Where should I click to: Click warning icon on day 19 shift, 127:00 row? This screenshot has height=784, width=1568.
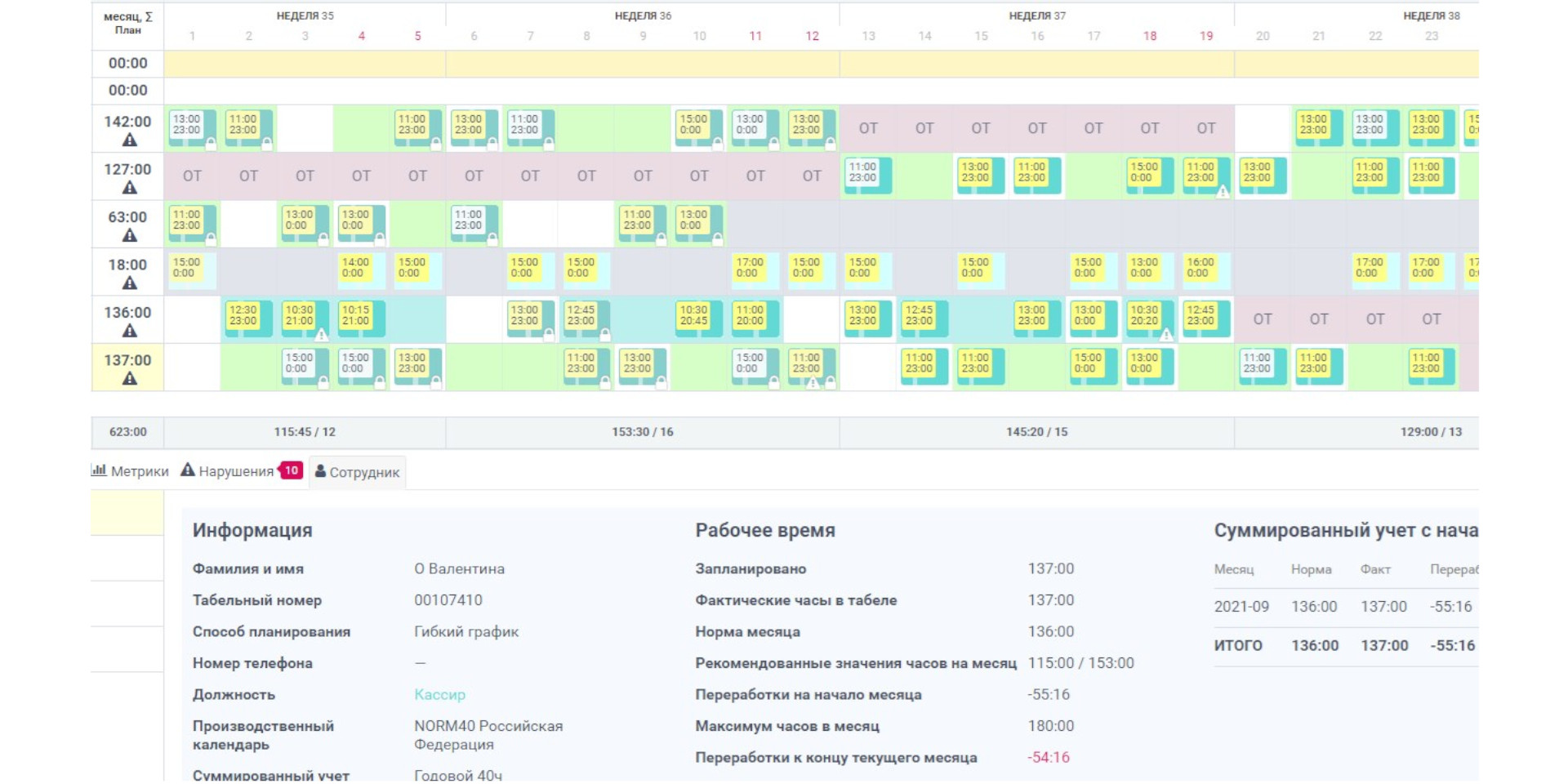pos(1223,192)
